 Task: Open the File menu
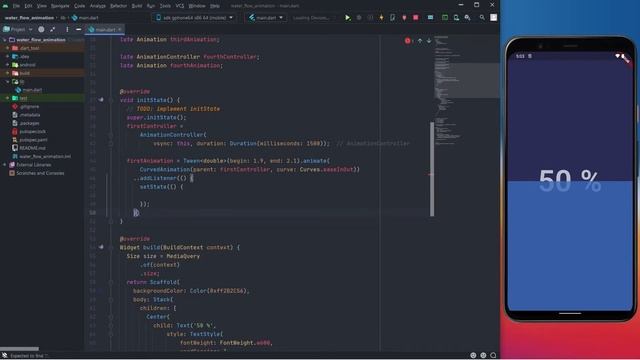(x=16, y=6)
